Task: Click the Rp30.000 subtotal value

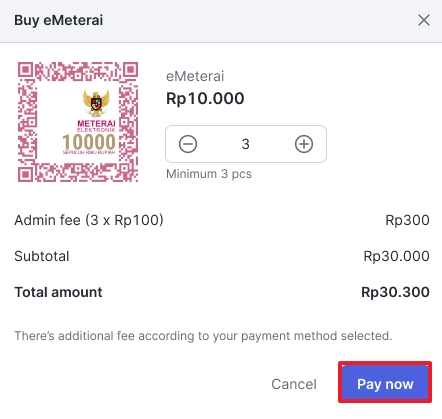Action: pos(396,256)
